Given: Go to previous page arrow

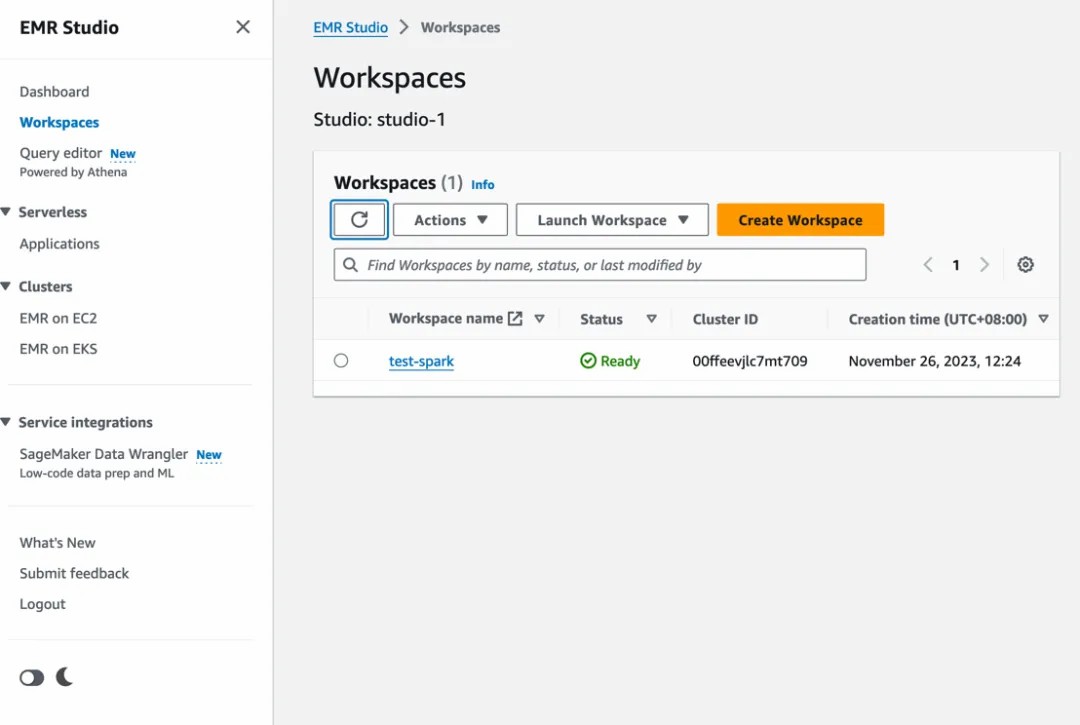Looking at the screenshot, I should click(x=928, y=265).
